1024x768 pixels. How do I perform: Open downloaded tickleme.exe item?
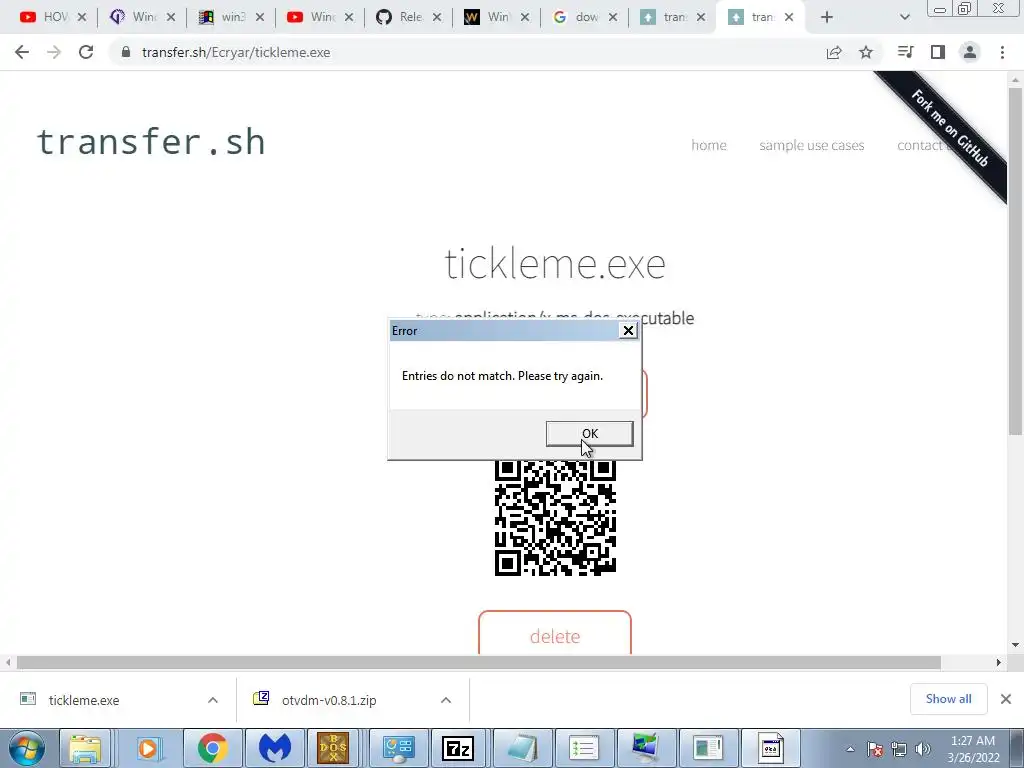click(x=84, y=700)
